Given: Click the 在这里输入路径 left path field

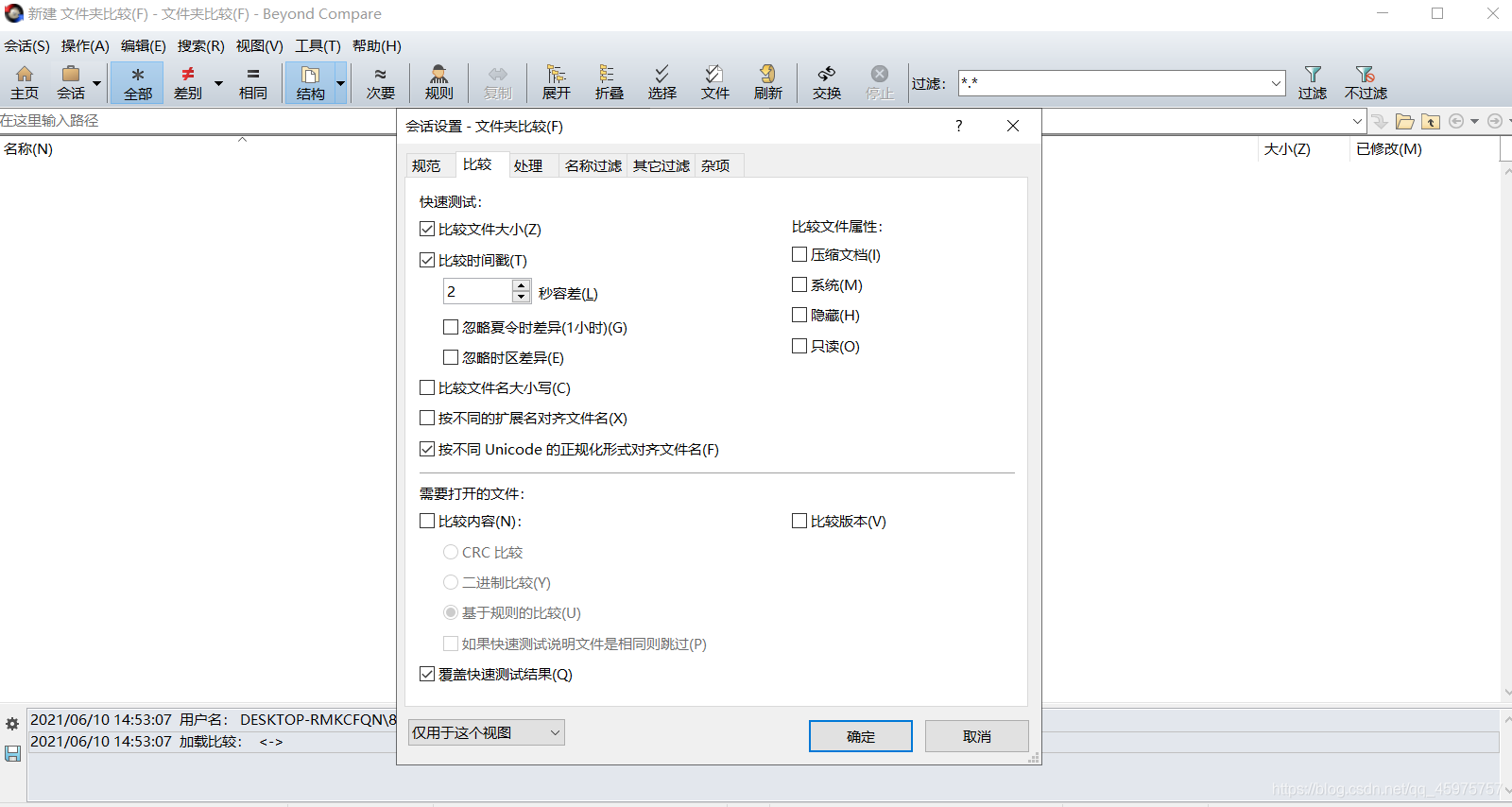Looking at the screenshot, I should click(x=198, y=121).
